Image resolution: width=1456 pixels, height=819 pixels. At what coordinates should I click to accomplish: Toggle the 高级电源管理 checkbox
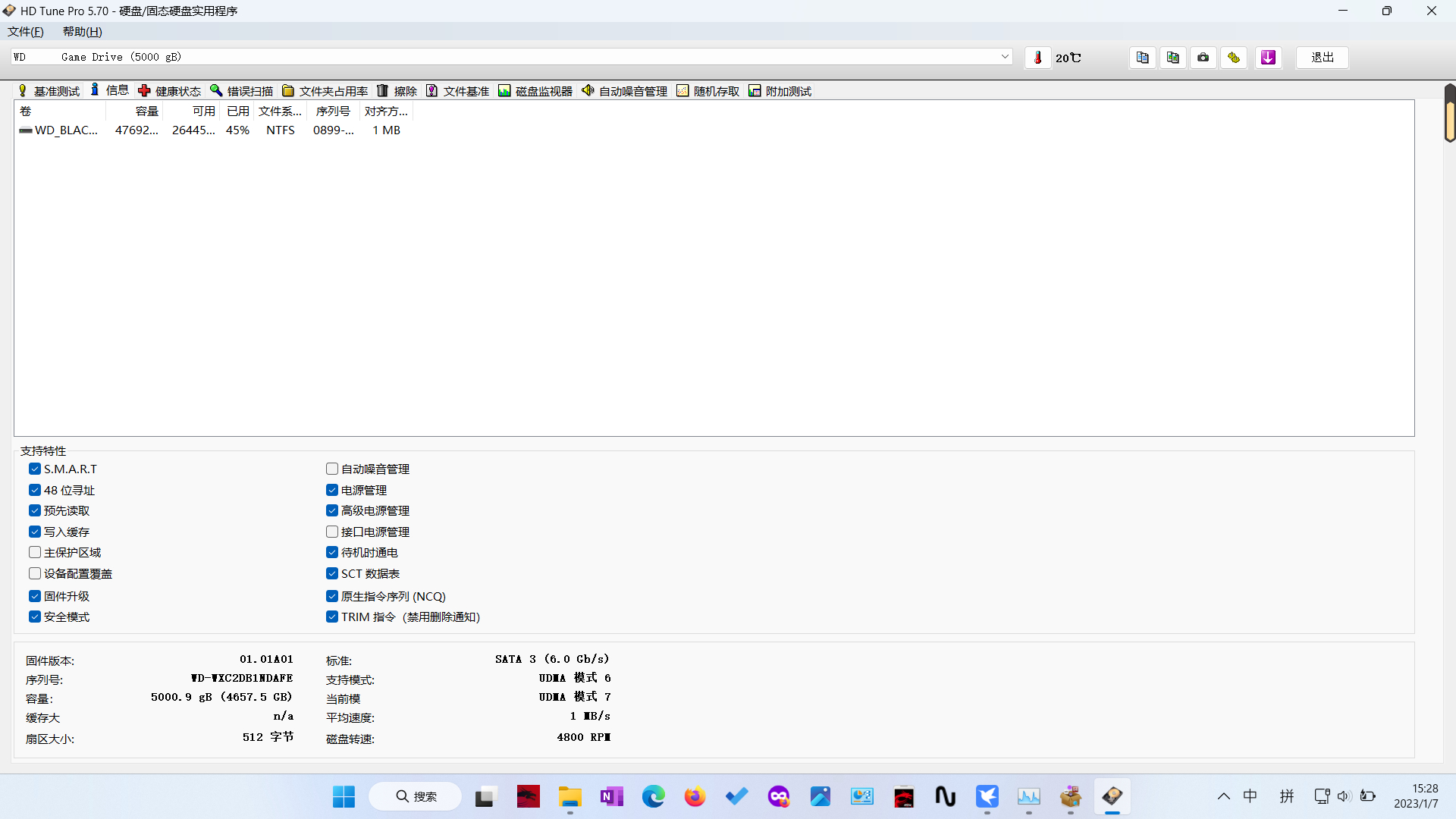[332, 511]
